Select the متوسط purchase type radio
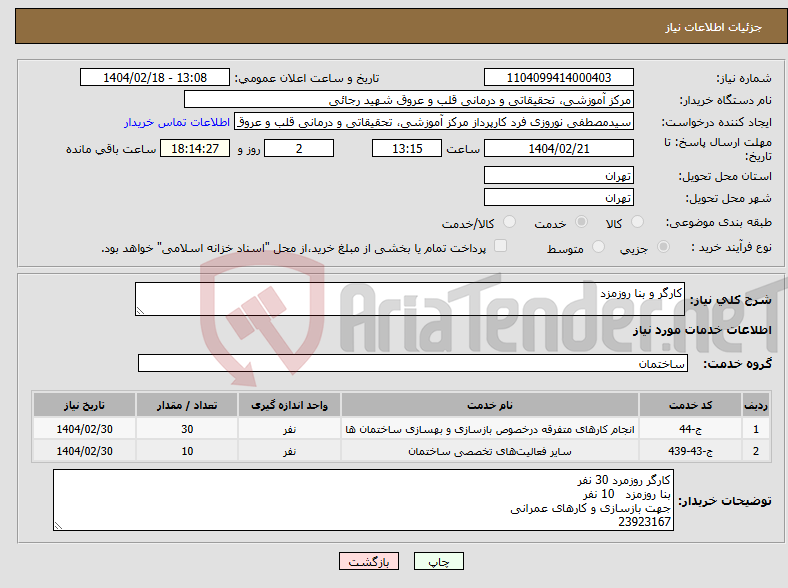The width and height of the screenshot is (788, 588). [x=598, y=246]
